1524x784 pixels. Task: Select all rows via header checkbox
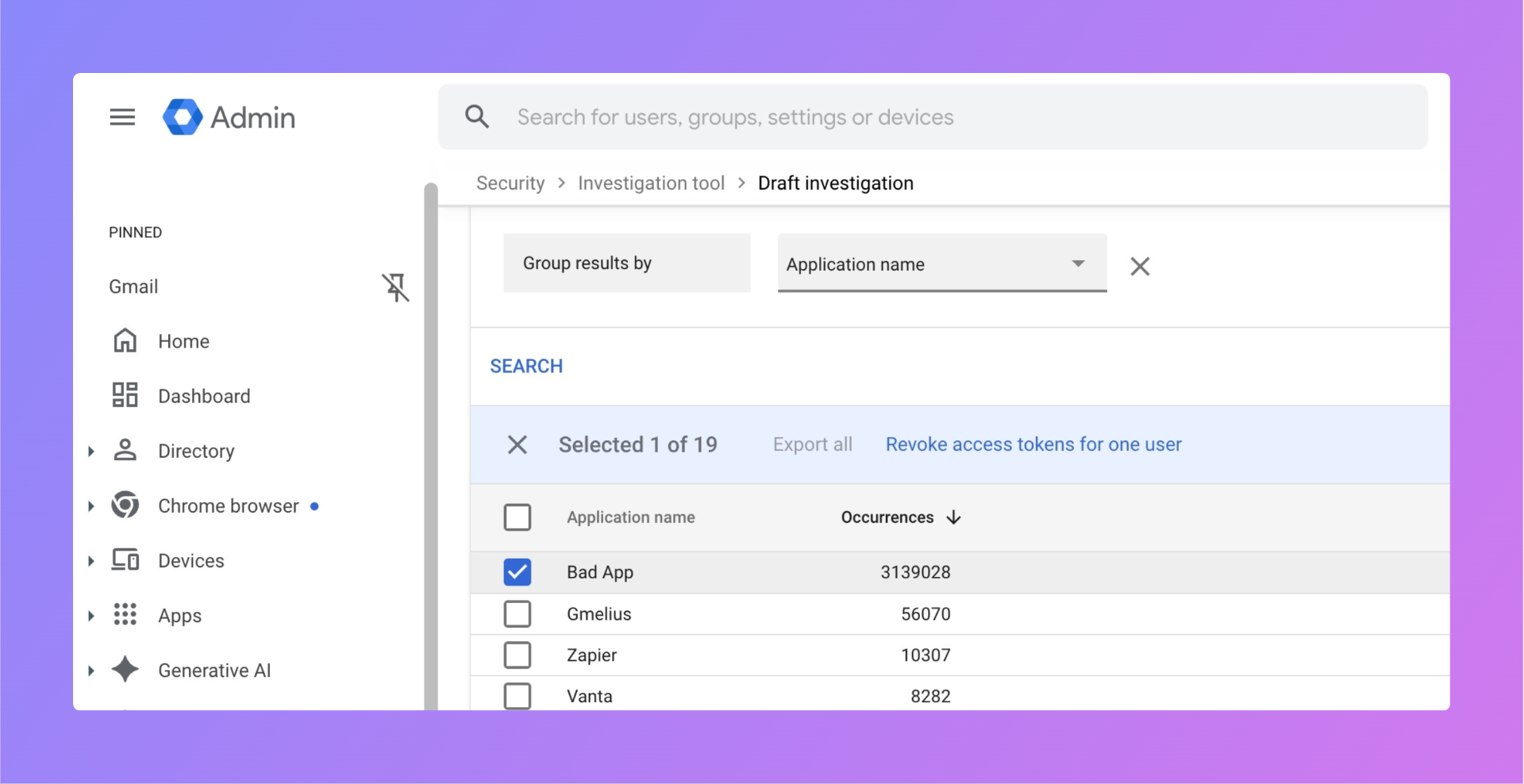click(x=518, y=517)
